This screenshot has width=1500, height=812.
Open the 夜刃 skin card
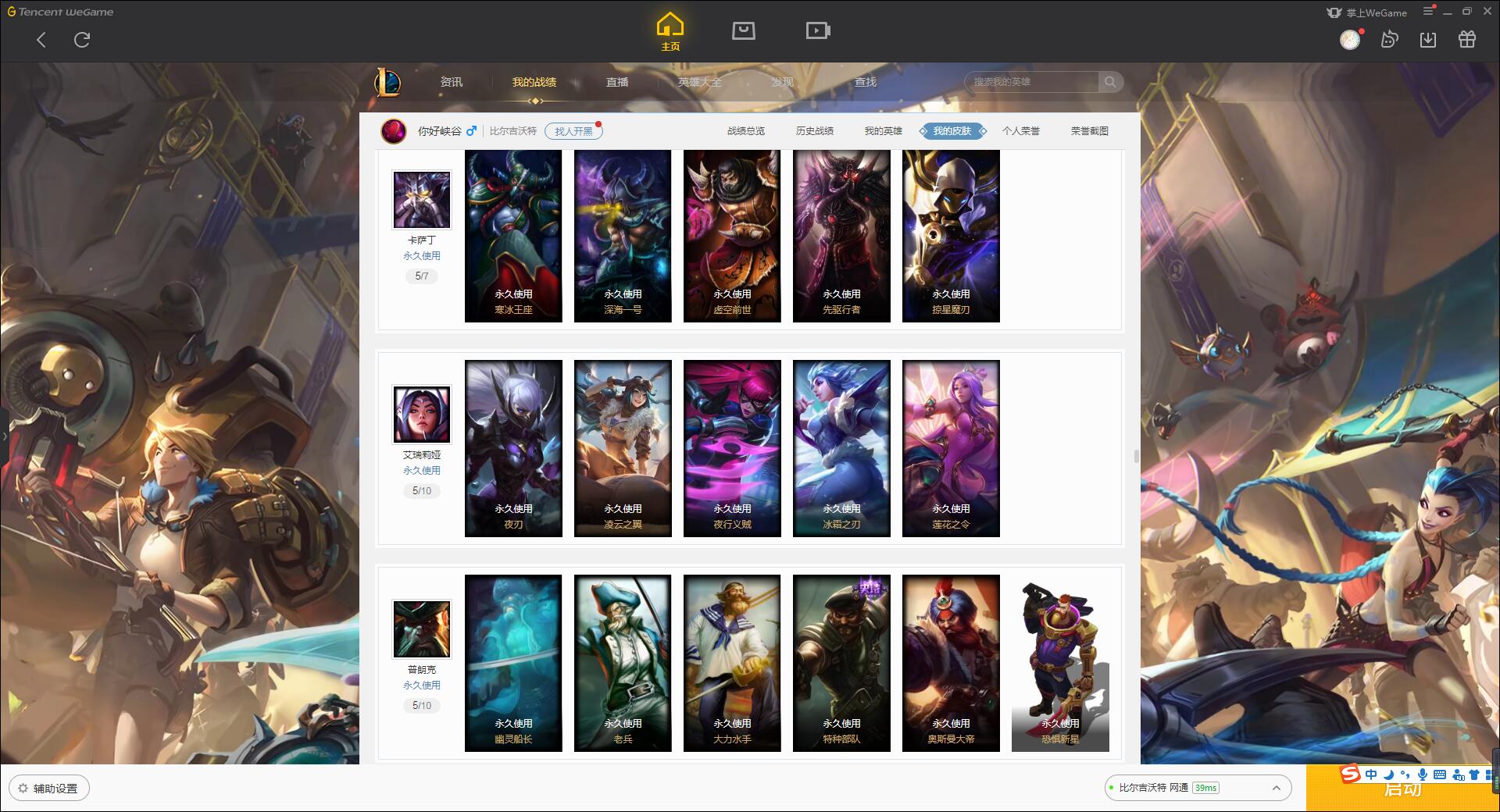click(513, 448)
